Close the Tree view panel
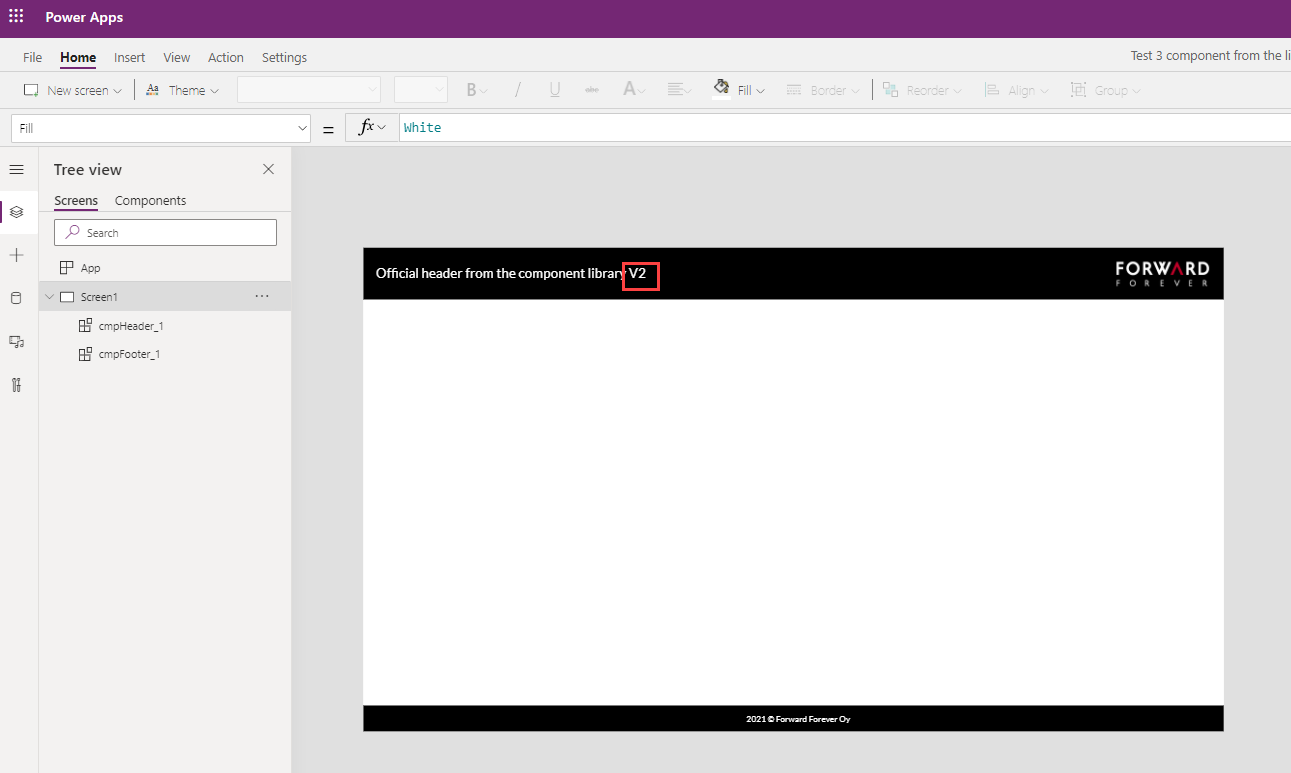 point(268,169)
